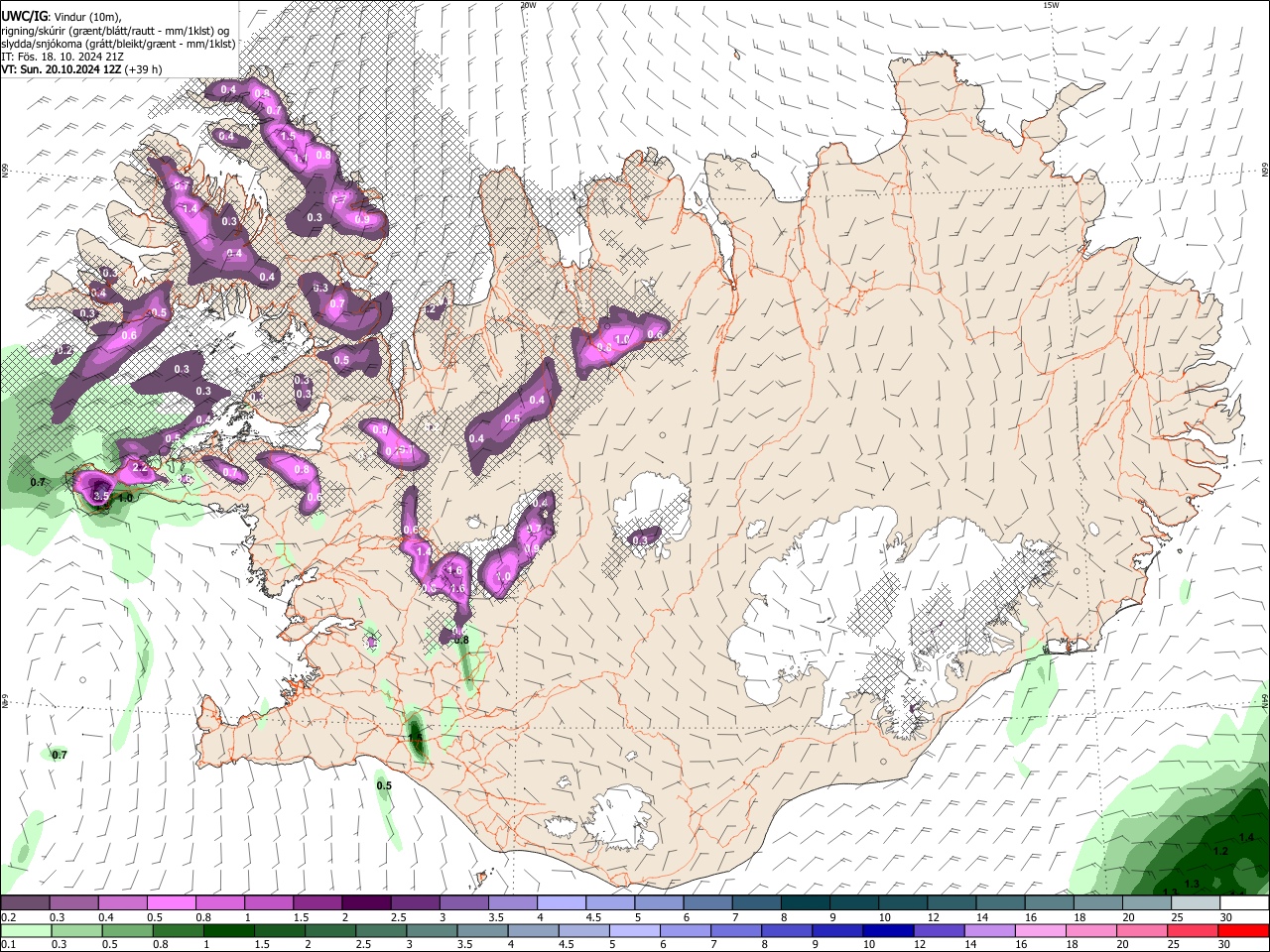Click the '15W' longitude label
Screen dimensions: 1270x952
tap(1051, 5)
